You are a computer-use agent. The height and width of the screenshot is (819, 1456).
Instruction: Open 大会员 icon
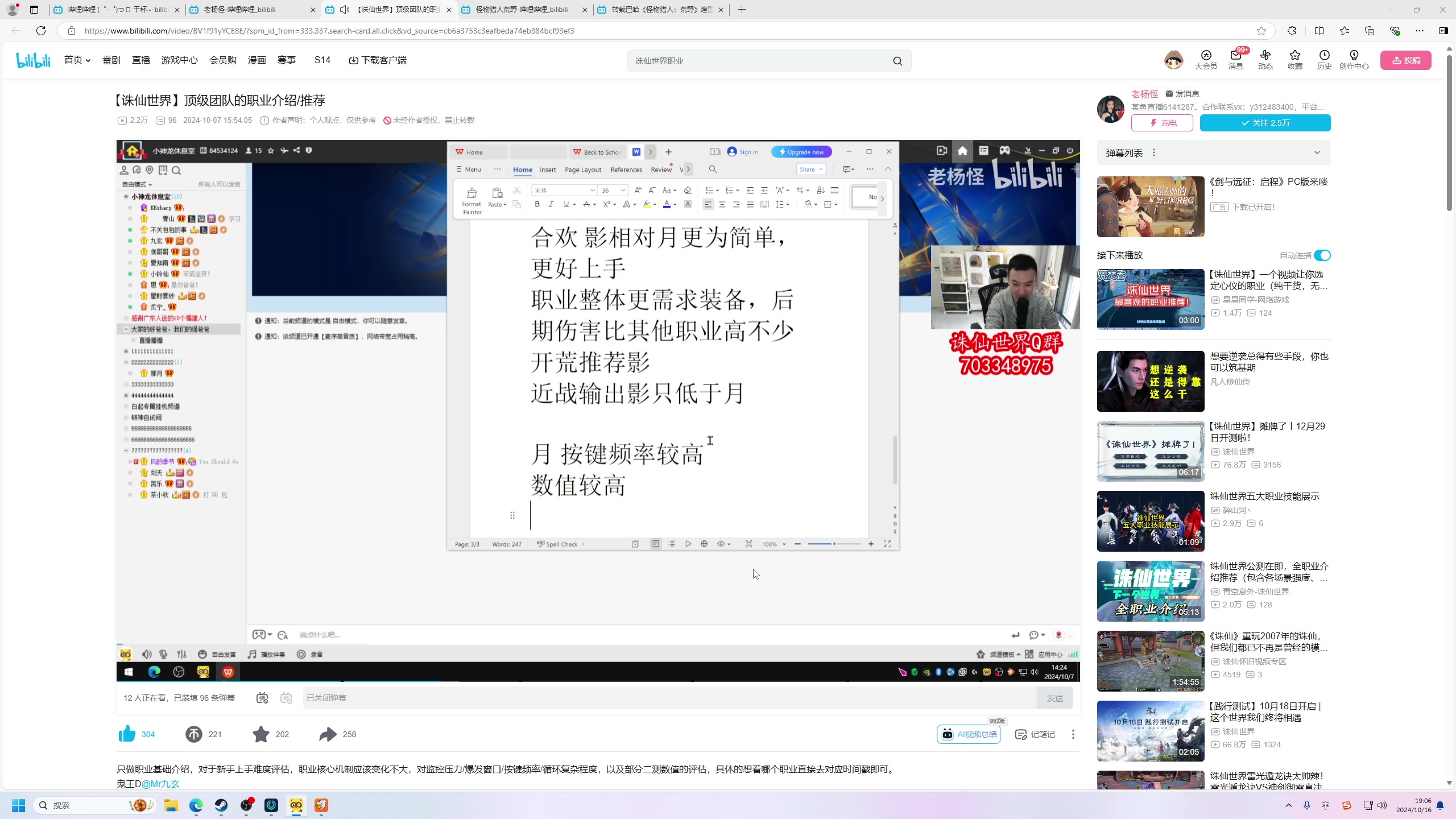(1206, 60)
